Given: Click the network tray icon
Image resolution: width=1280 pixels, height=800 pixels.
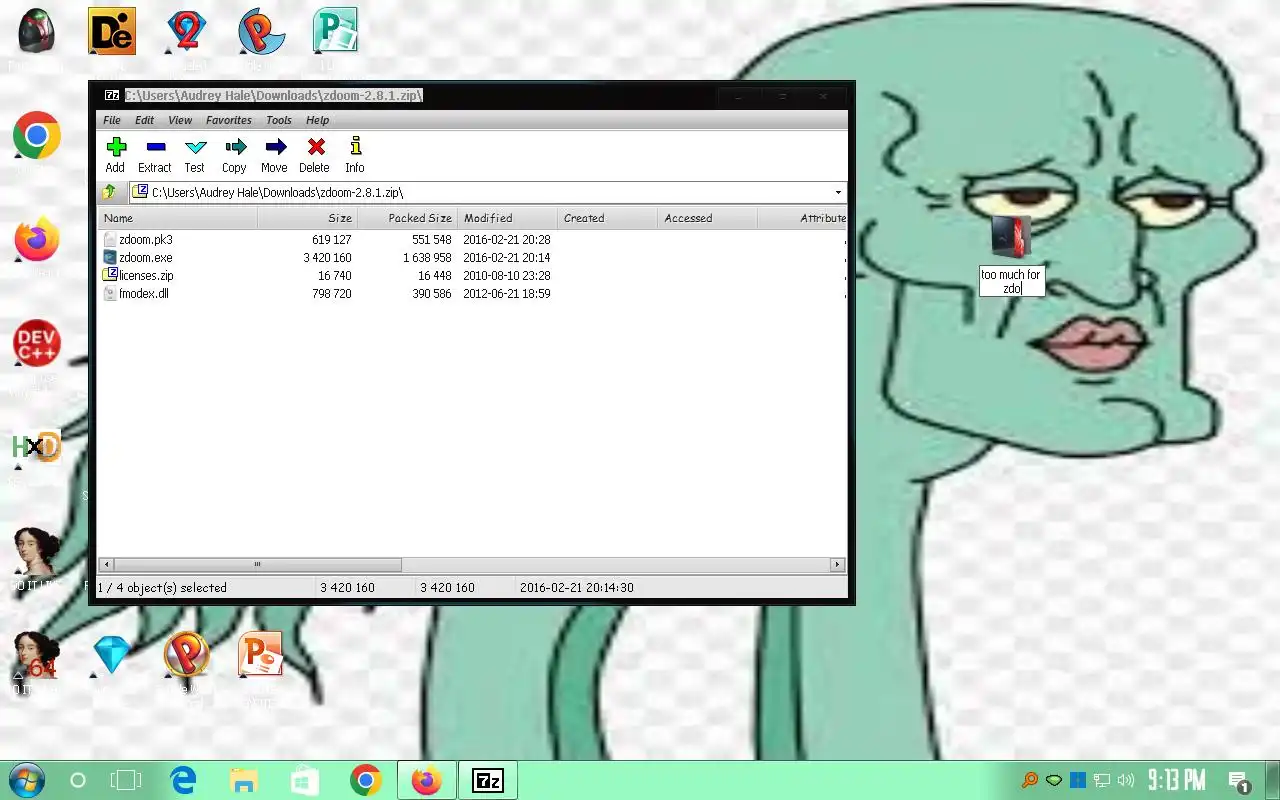Looking at the screenshot, I should tap(1102, 780).
